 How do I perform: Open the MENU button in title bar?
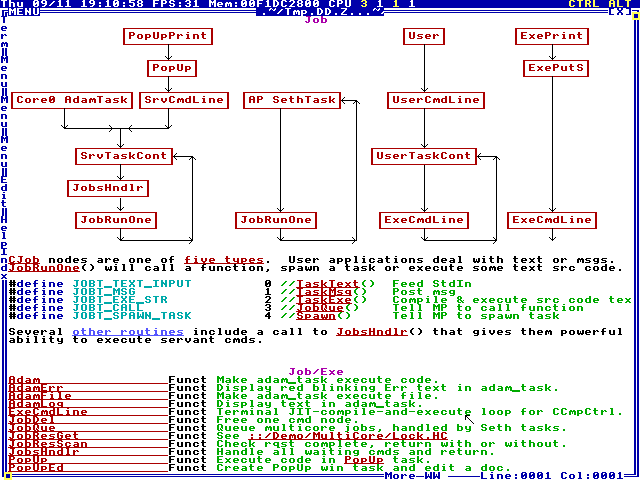[x=24, y=12]
